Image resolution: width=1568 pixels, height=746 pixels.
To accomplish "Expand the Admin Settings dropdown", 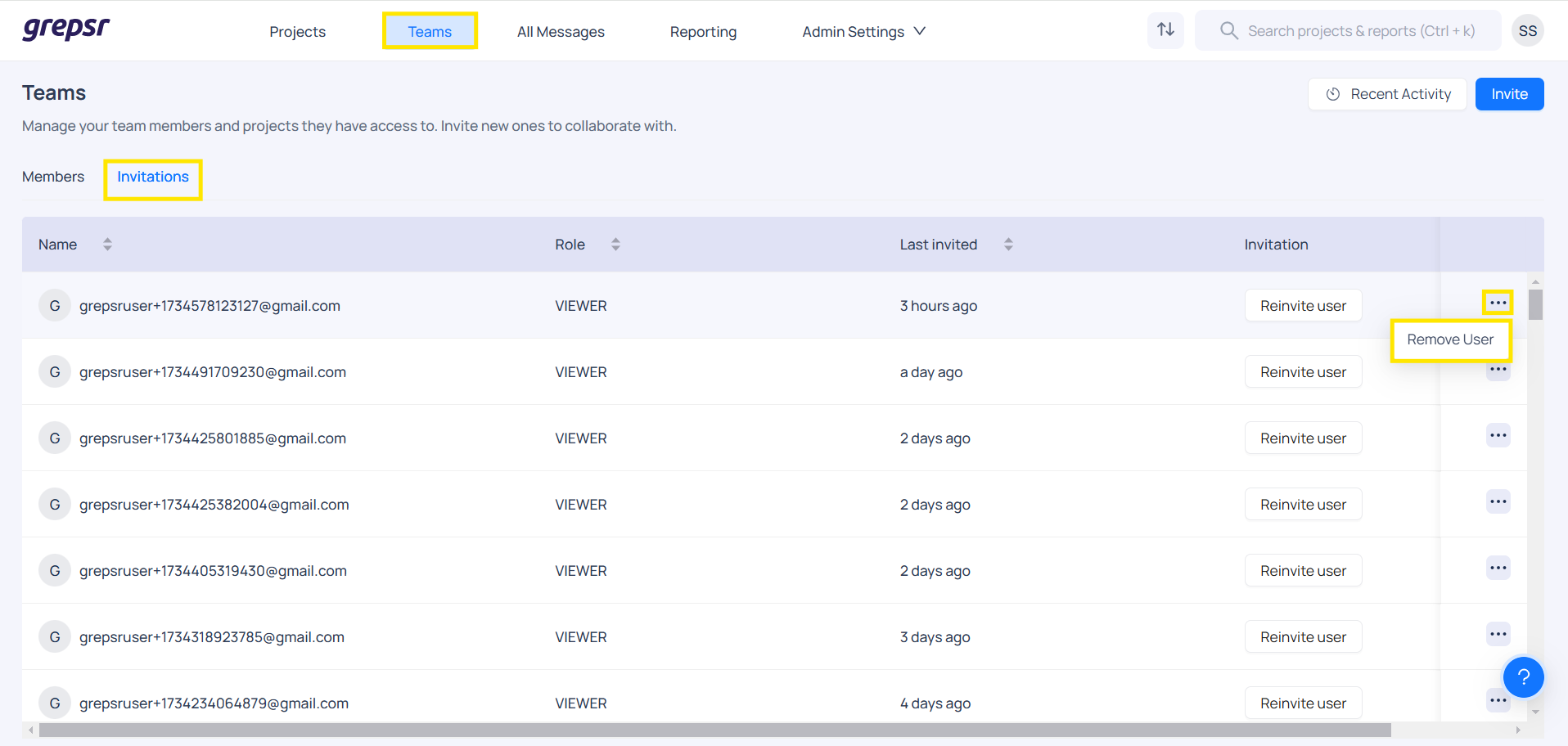I will (863, 32).
